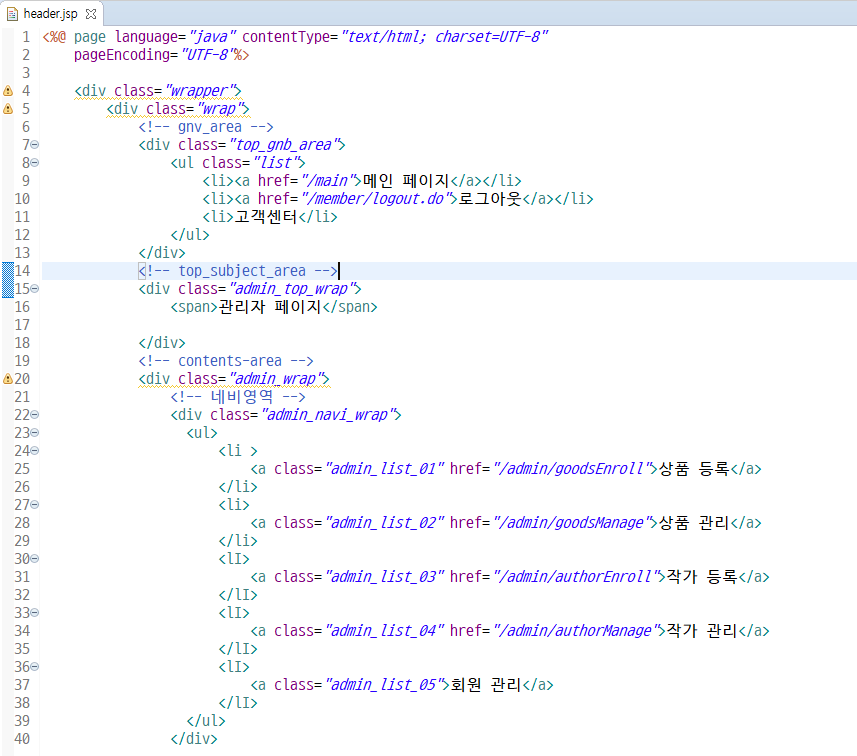Image resolution: width=857 pixels, height=756 pixels.
Task: Click line number 14 in the gutter
Action: tap(22, 271)
